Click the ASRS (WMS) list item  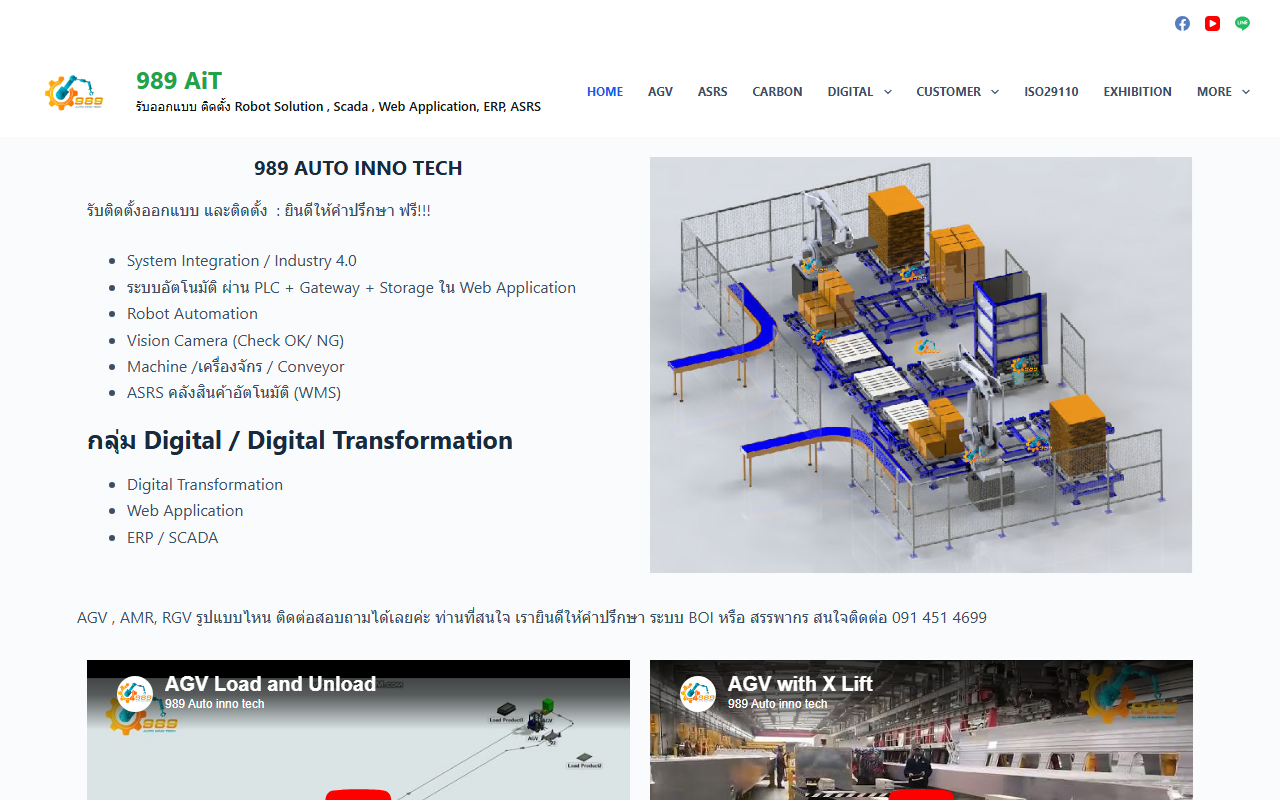pyautogui.click(x=234, y=393)
